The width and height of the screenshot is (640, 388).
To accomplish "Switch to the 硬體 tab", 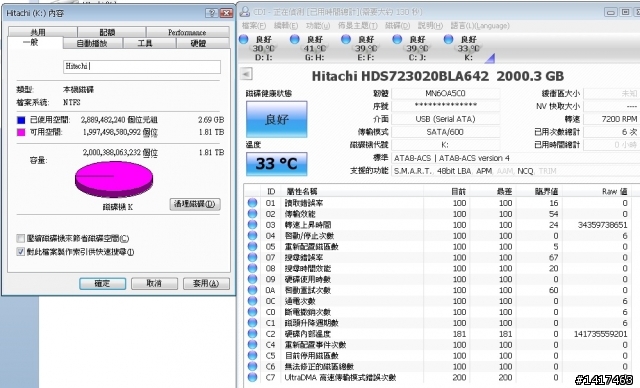I will pos(203,43).
